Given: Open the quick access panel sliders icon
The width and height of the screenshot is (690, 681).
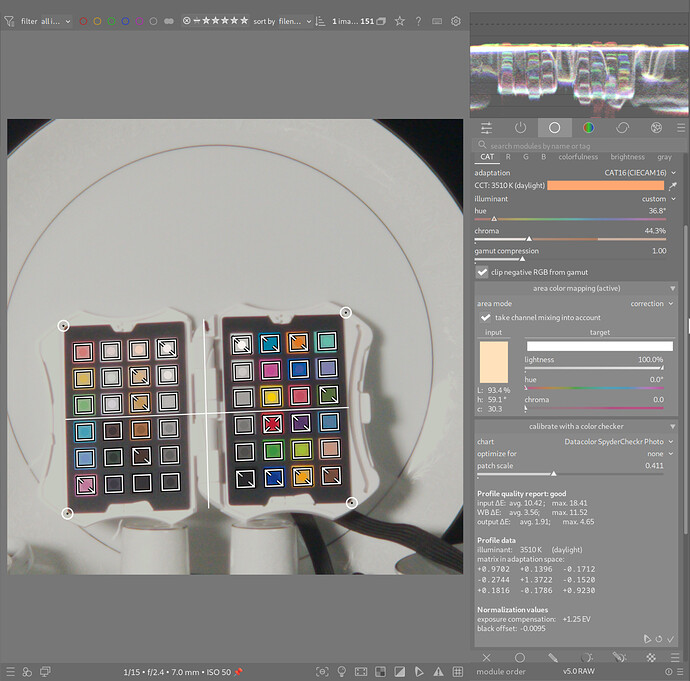Looking at the screenshot, I should [x=486, y=128].
